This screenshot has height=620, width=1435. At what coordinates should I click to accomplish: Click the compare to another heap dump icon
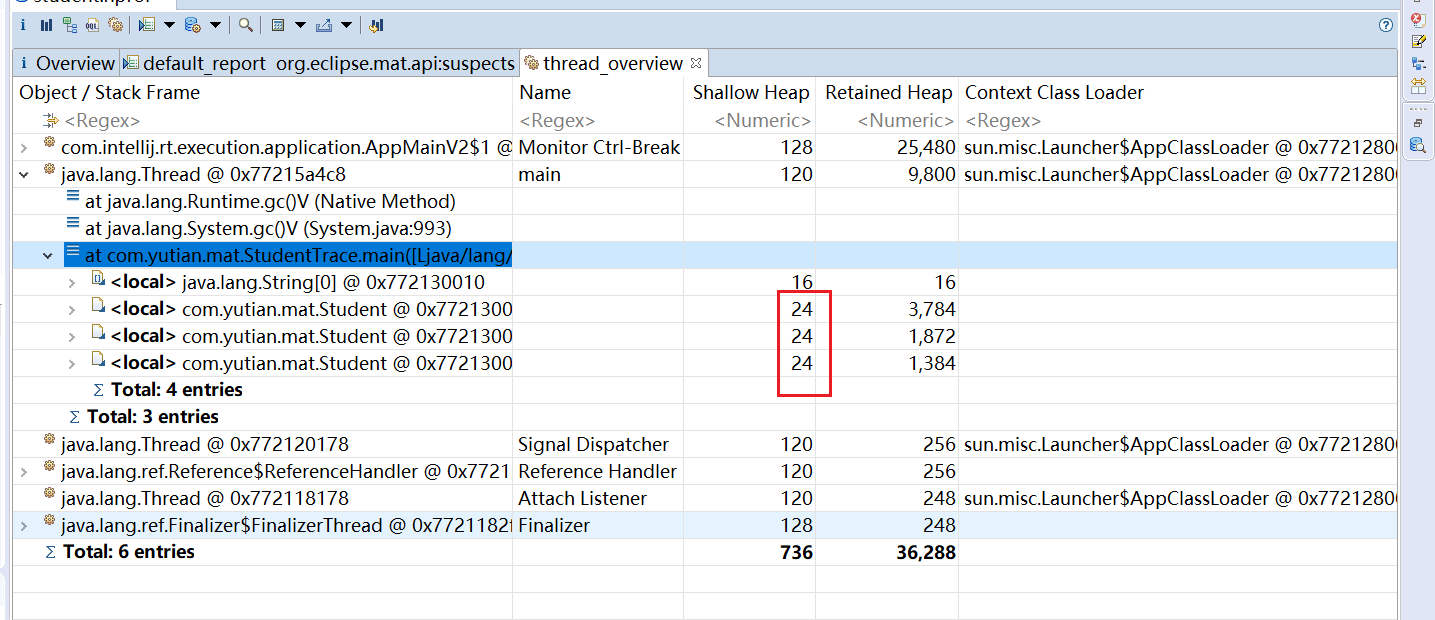pos(376,25)
